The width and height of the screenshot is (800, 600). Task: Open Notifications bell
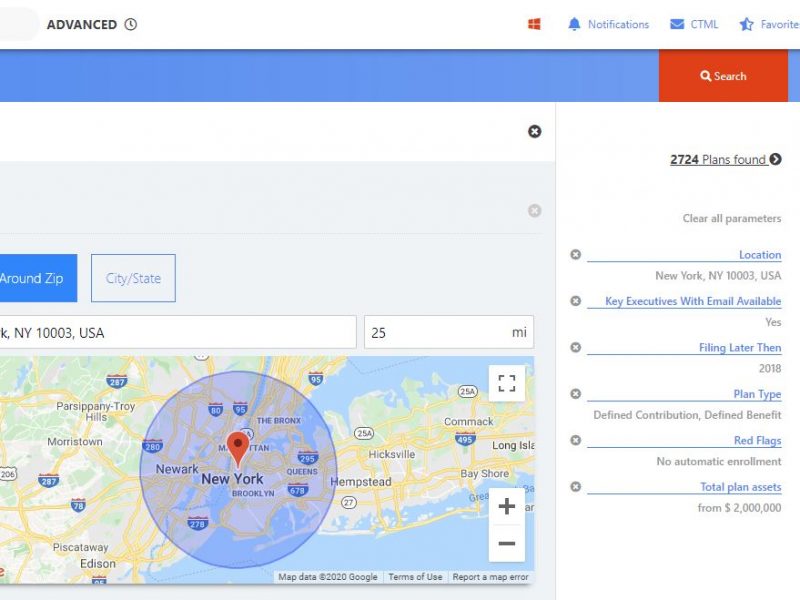(x=574, y=24)
